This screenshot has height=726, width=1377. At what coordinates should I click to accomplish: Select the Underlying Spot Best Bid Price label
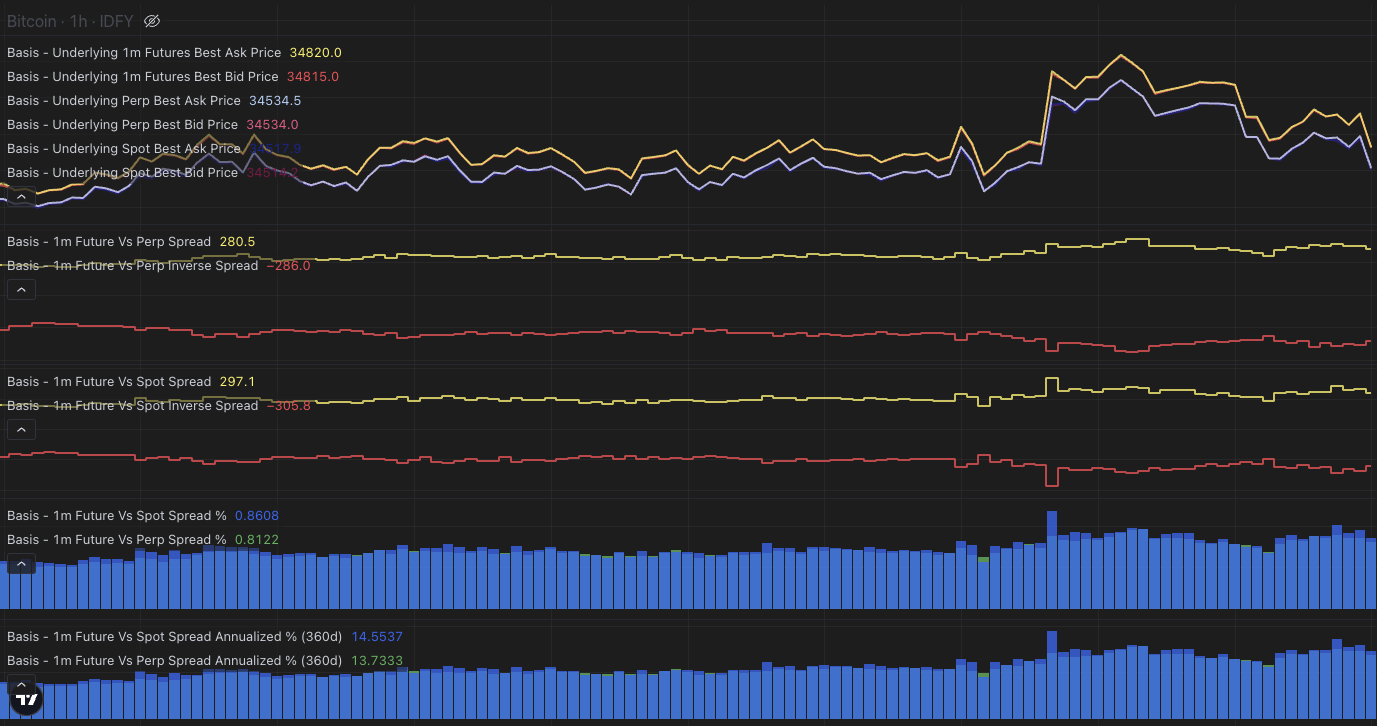[122, 172]
